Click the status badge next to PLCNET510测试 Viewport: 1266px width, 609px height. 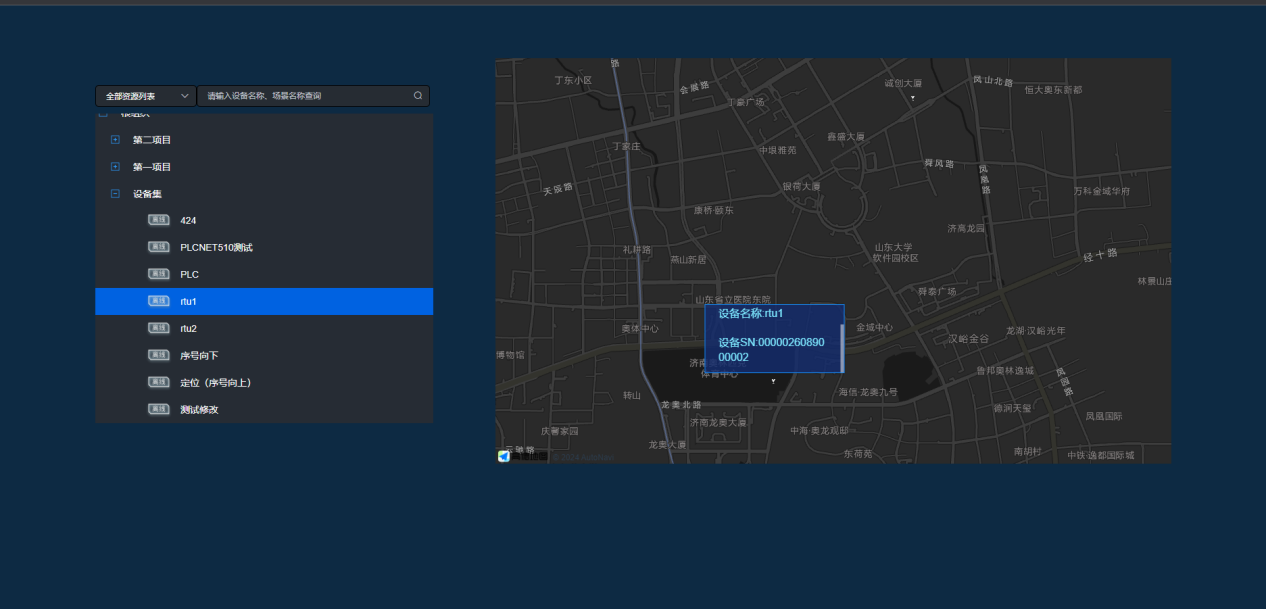(x=158, y=247)
